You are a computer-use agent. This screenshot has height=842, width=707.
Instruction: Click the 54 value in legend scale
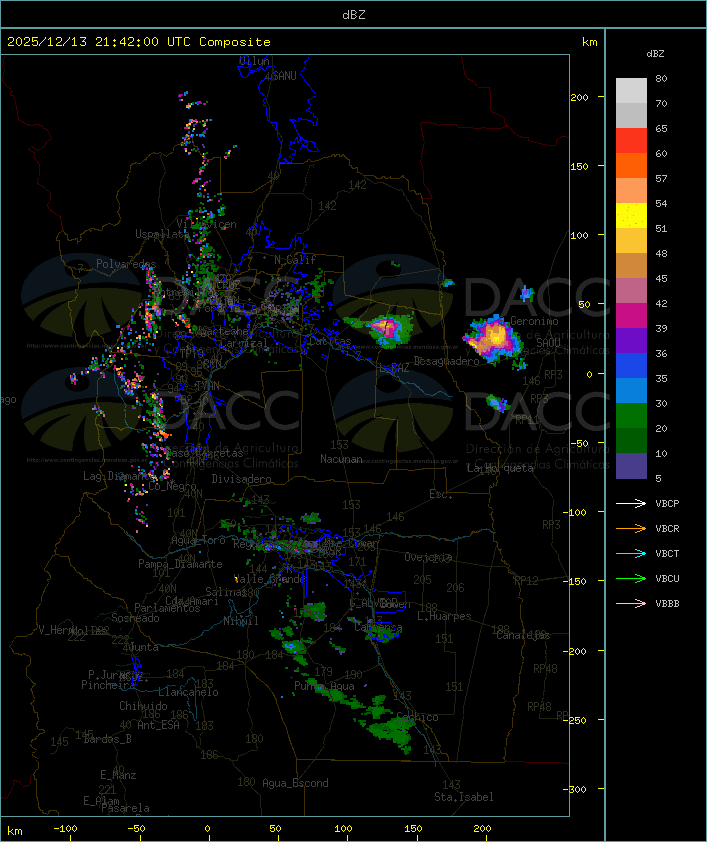[661, 204]
